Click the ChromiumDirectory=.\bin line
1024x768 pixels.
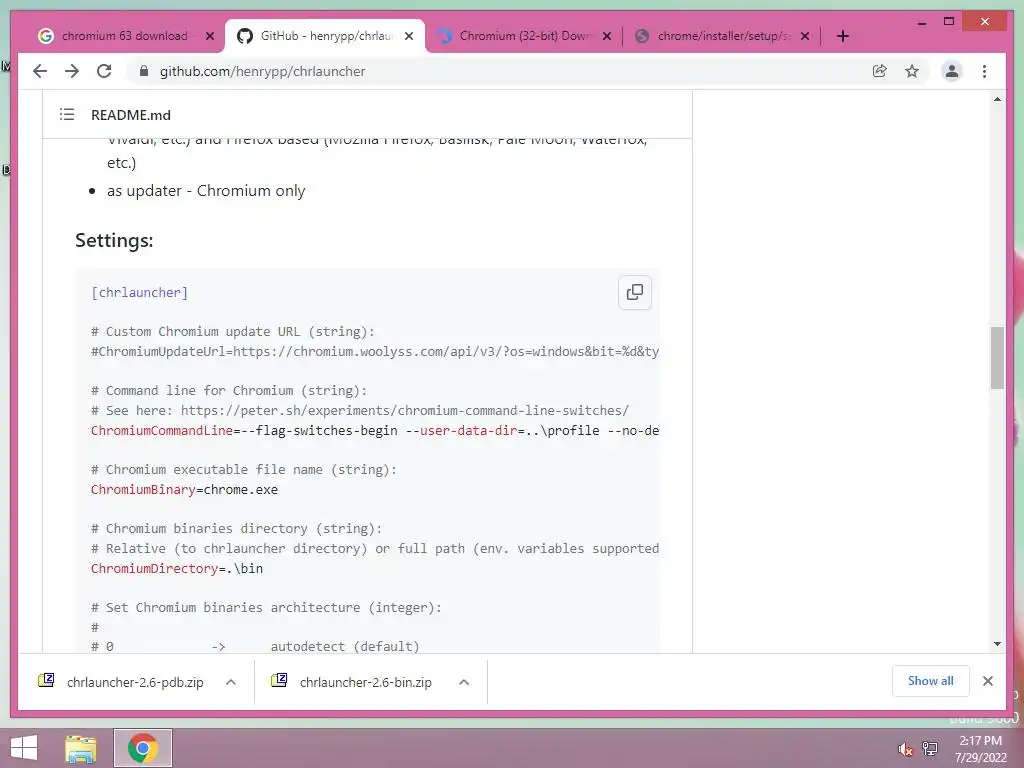pyautogui.click(x=177, y=569)
